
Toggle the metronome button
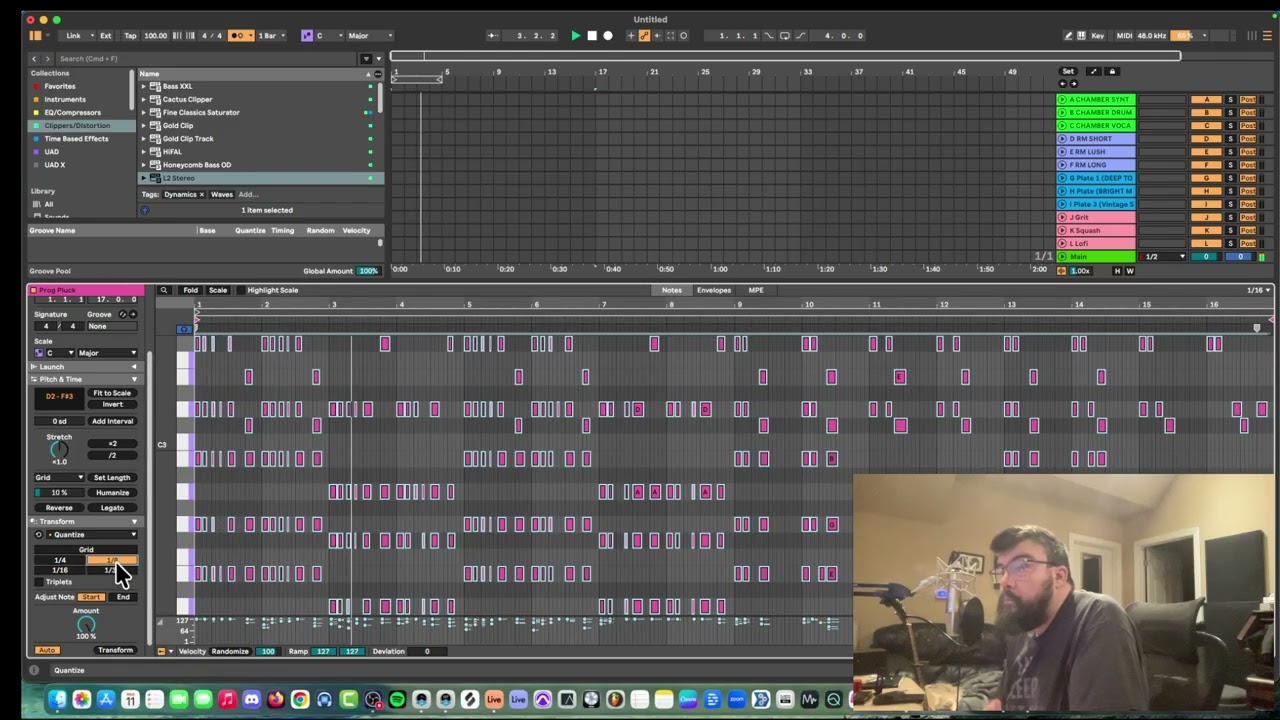point(241,36)
